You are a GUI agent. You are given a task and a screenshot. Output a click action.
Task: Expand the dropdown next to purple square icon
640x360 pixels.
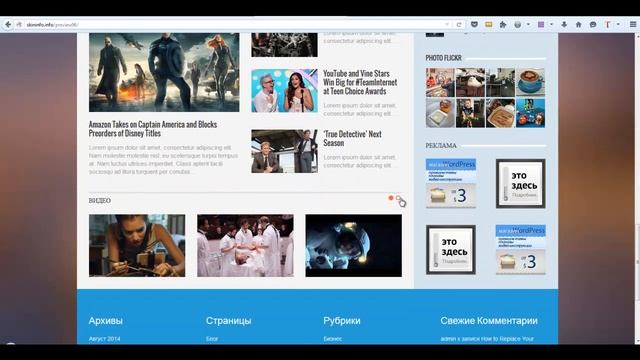pos(551,24)
